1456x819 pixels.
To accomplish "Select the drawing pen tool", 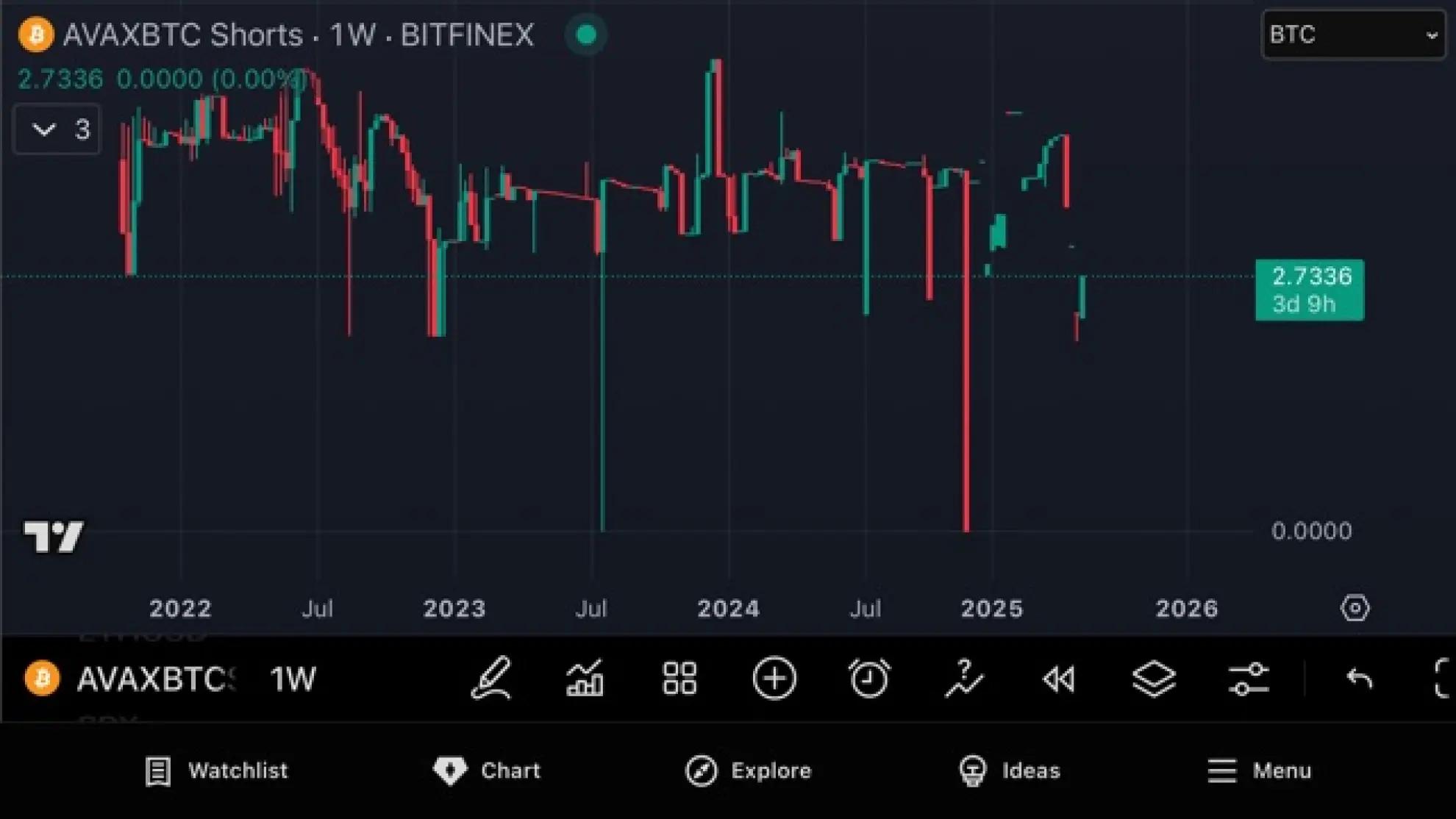I will tap(490, 678).
